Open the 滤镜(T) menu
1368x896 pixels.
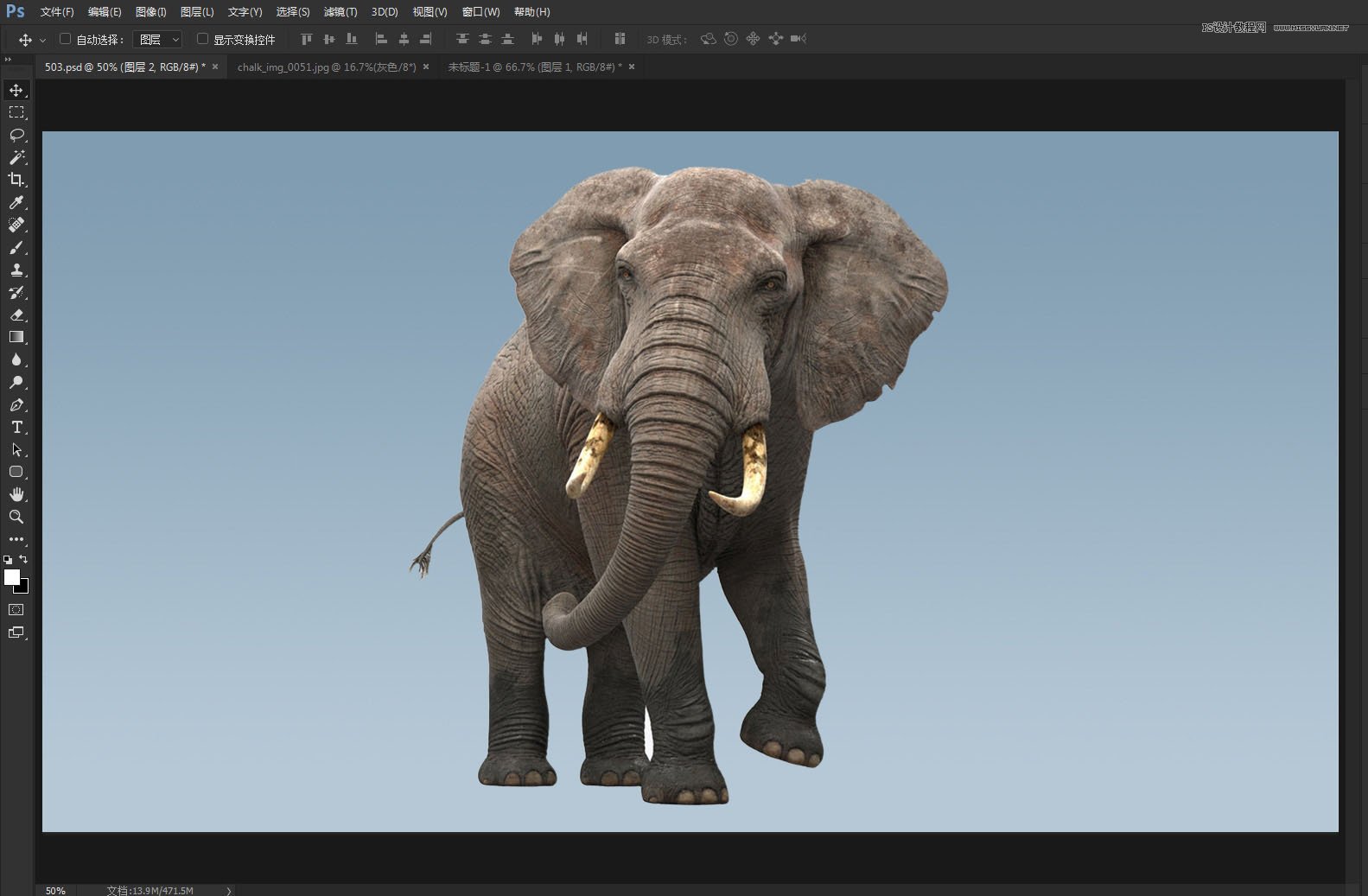340,12
